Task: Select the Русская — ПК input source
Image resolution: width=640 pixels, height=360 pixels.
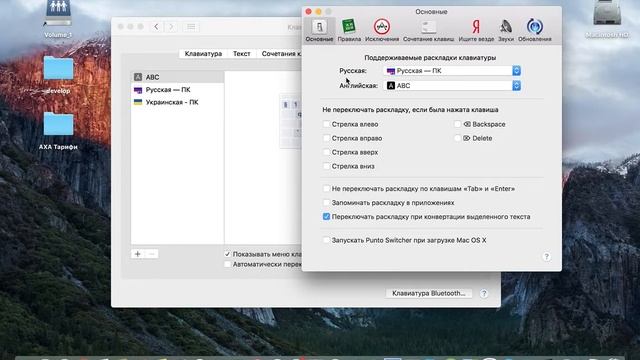Action: pyautogui.click(x=177, y=90)
